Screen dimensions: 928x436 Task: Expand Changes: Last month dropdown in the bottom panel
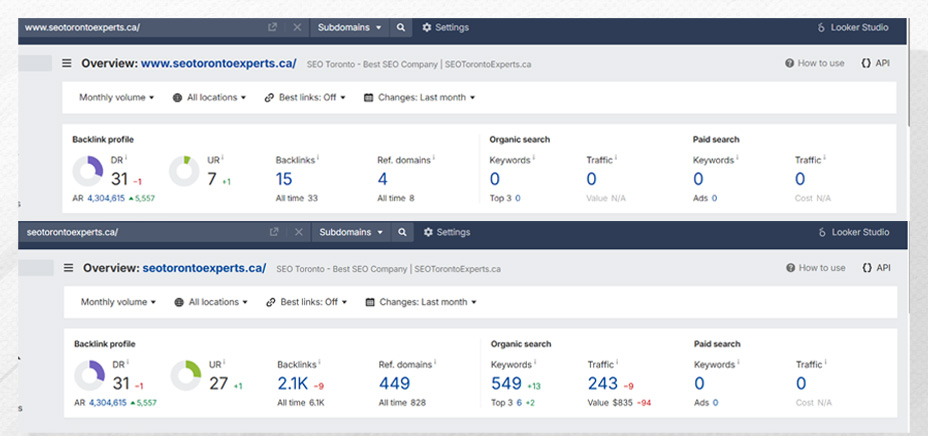click(421, 302)
